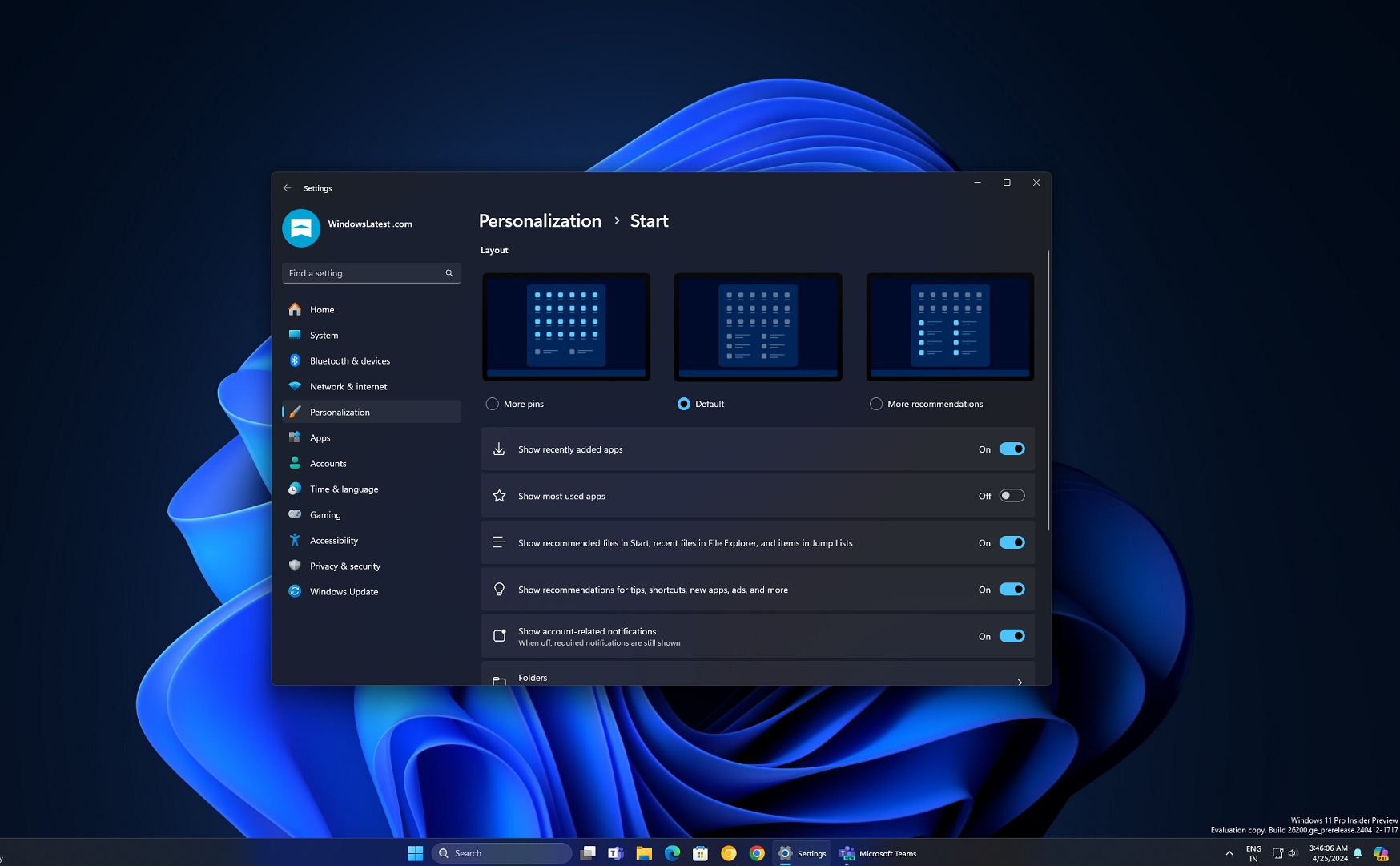This screenshot has width=1400, height=866.
Task: Click the More recommendations layout thumbnail
Action: click(950, 327)
